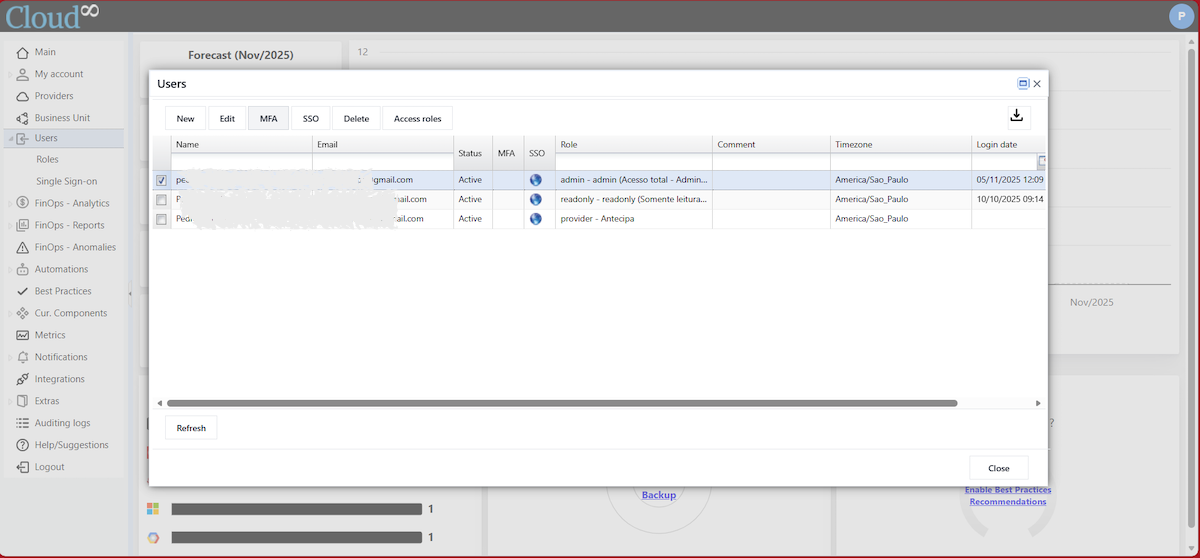Click the export download icon in Users
This screenshot has width=1200, height=558.
pyautogui.click(x=1017, y=116)
